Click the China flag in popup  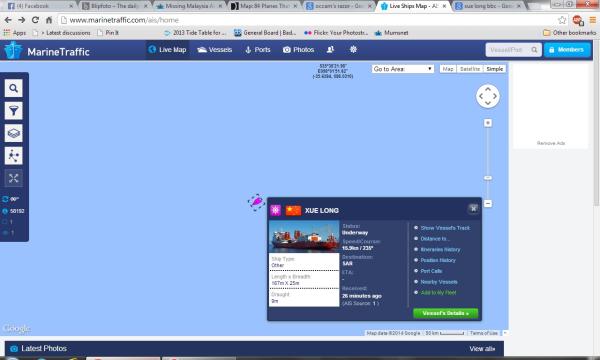click(293, 210)
